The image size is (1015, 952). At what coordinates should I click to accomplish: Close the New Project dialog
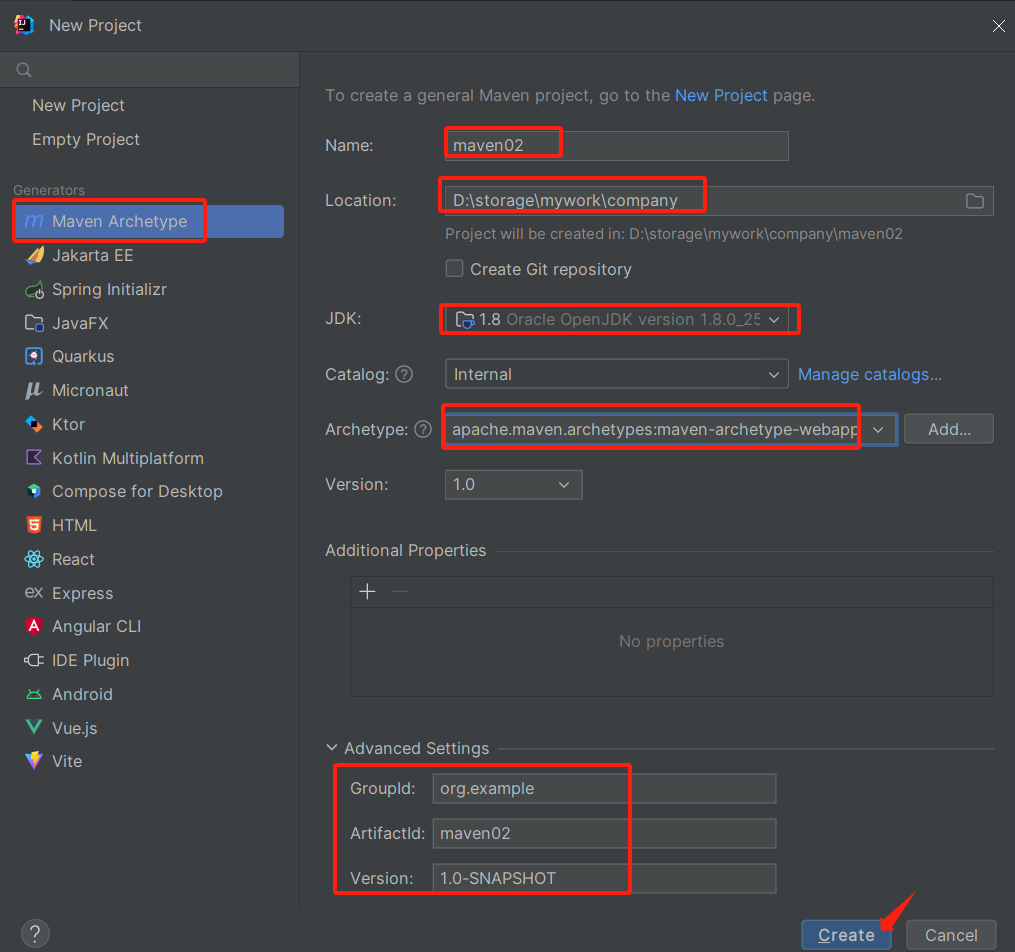coord(998,26)
